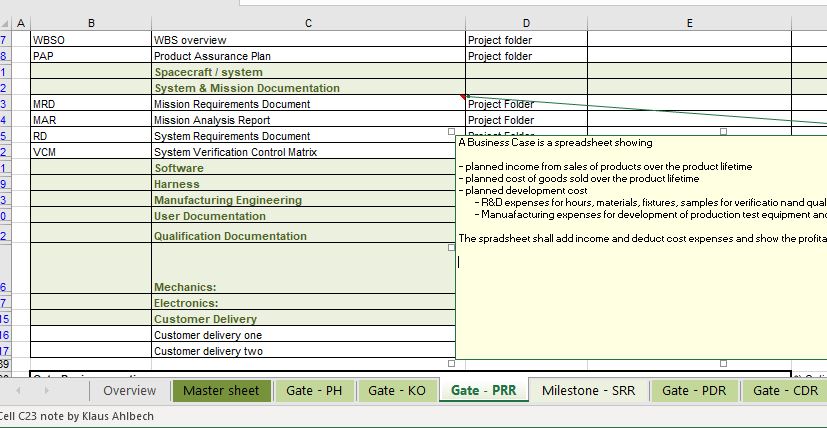Select the WBSO cell

pos(91,40)
